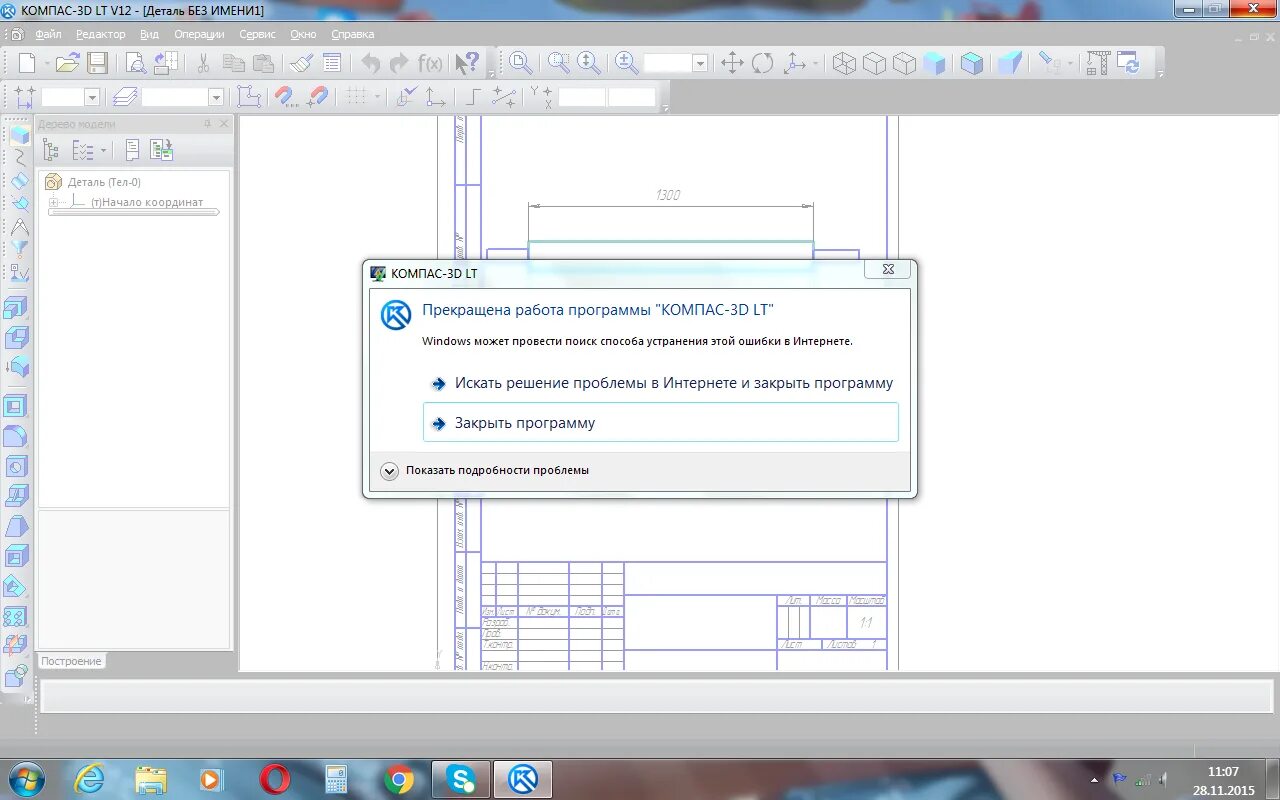Select Деталь (Тел-0) in the model tree
The width and height of the screenshot is (1280, 800).
pos(104,182)
